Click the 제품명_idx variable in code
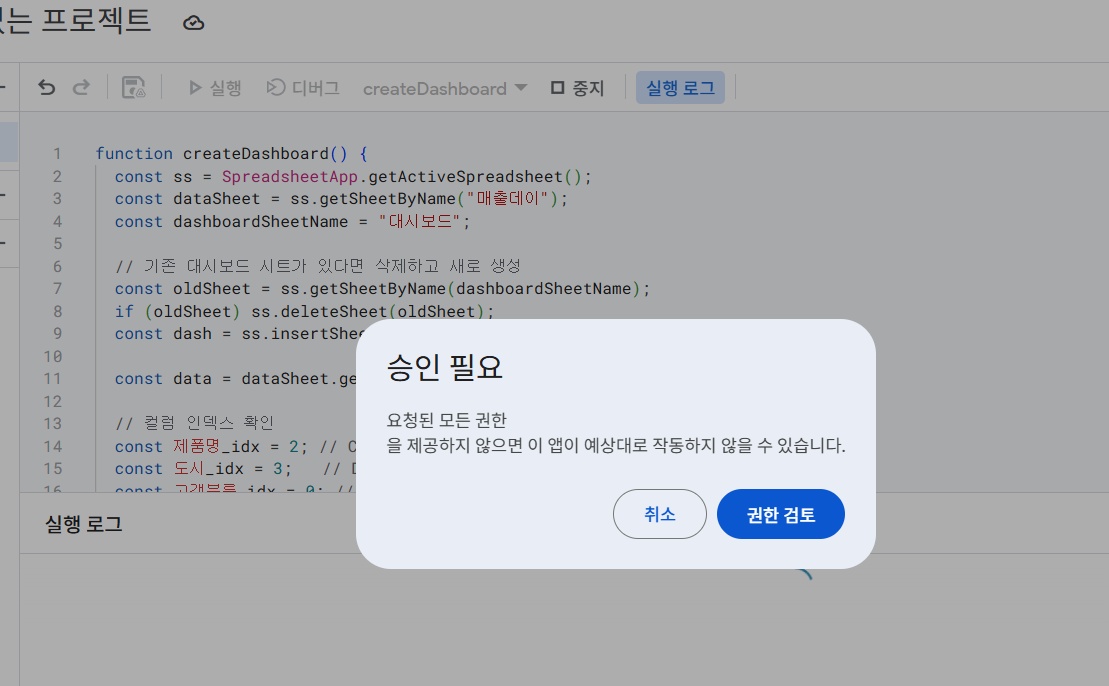 click(x=217, y=446)
